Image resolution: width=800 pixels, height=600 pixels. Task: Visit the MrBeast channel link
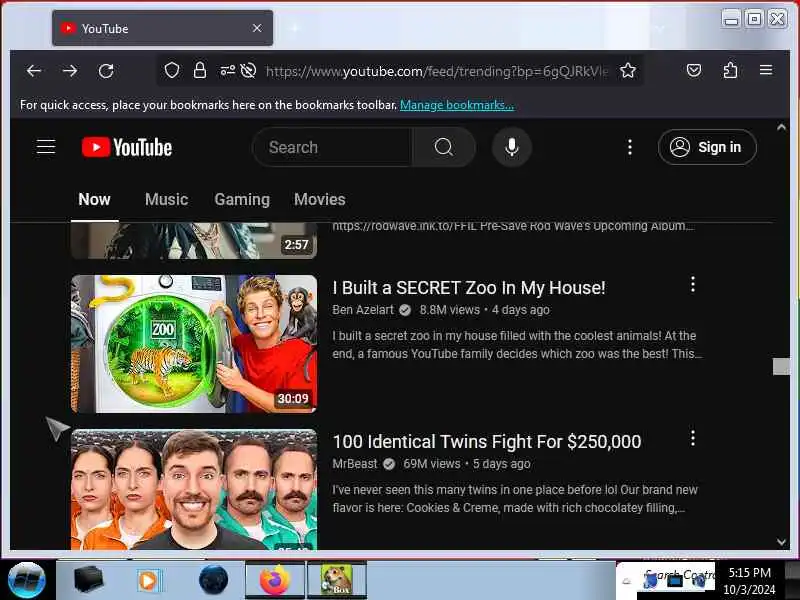tap(355, 464)
